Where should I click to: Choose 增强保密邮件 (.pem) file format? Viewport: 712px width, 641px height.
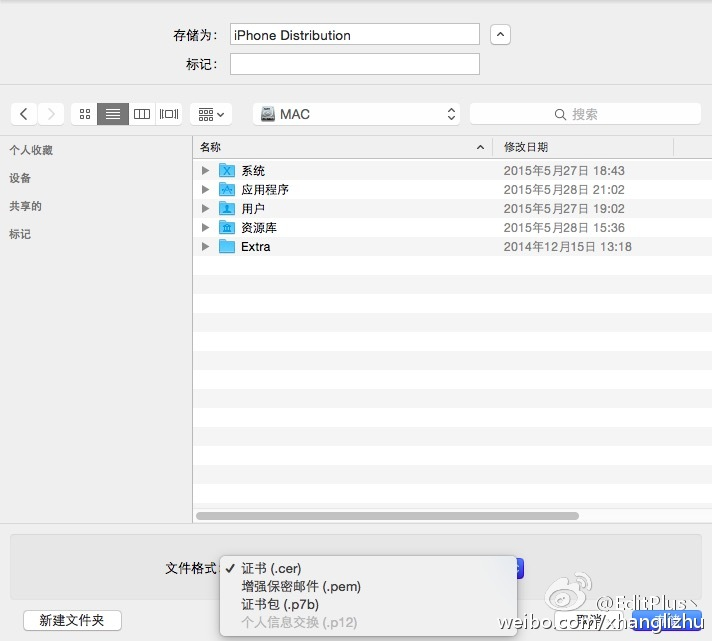368,587
